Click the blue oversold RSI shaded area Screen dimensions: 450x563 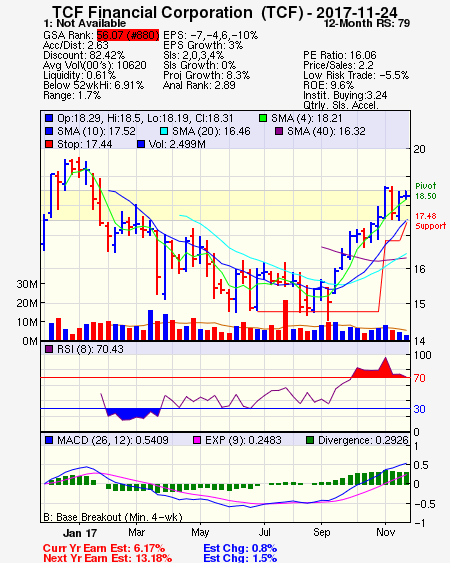(x=133, y=414)
